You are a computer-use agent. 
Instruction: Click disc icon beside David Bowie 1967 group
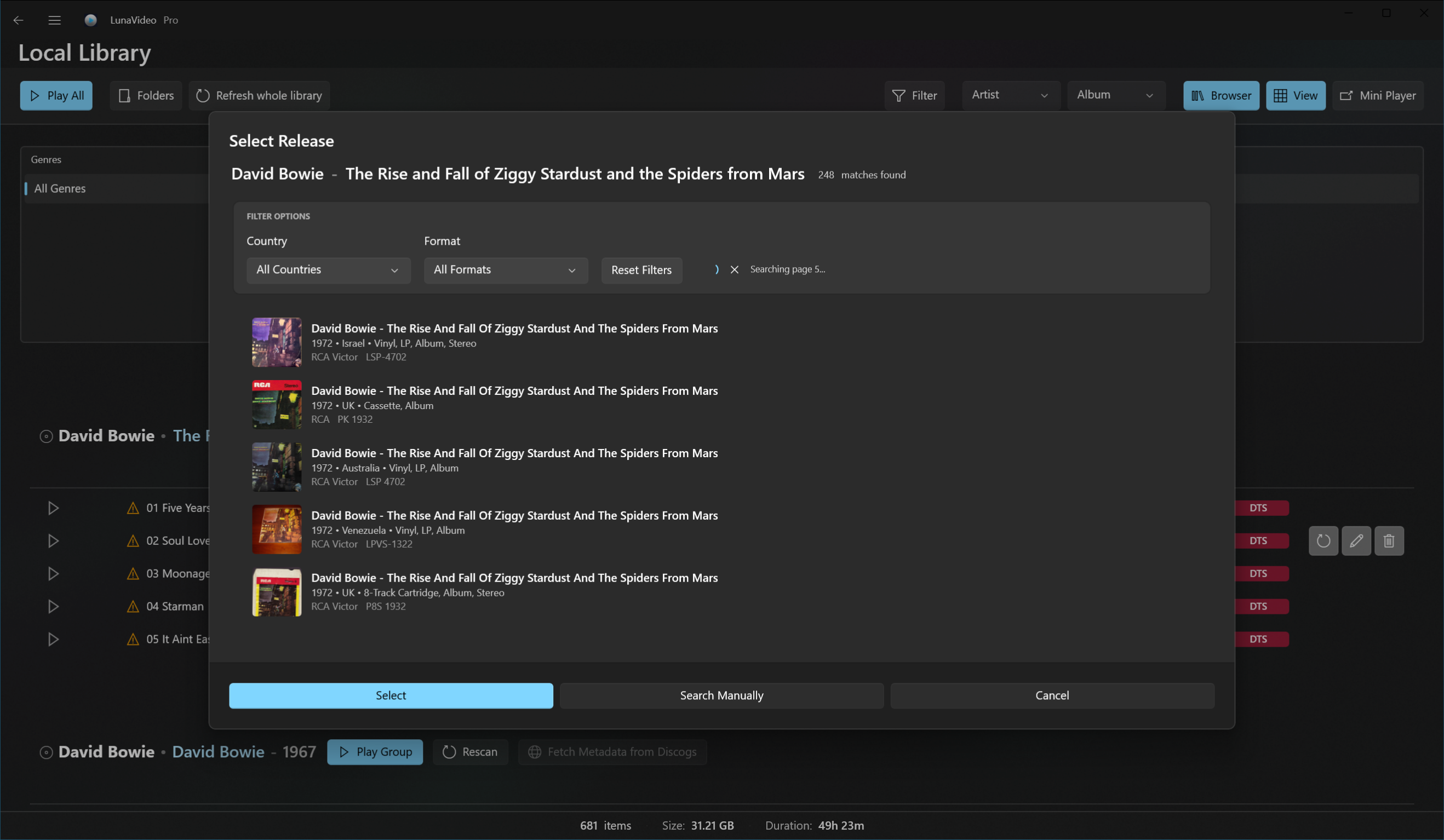coord(46,752)
